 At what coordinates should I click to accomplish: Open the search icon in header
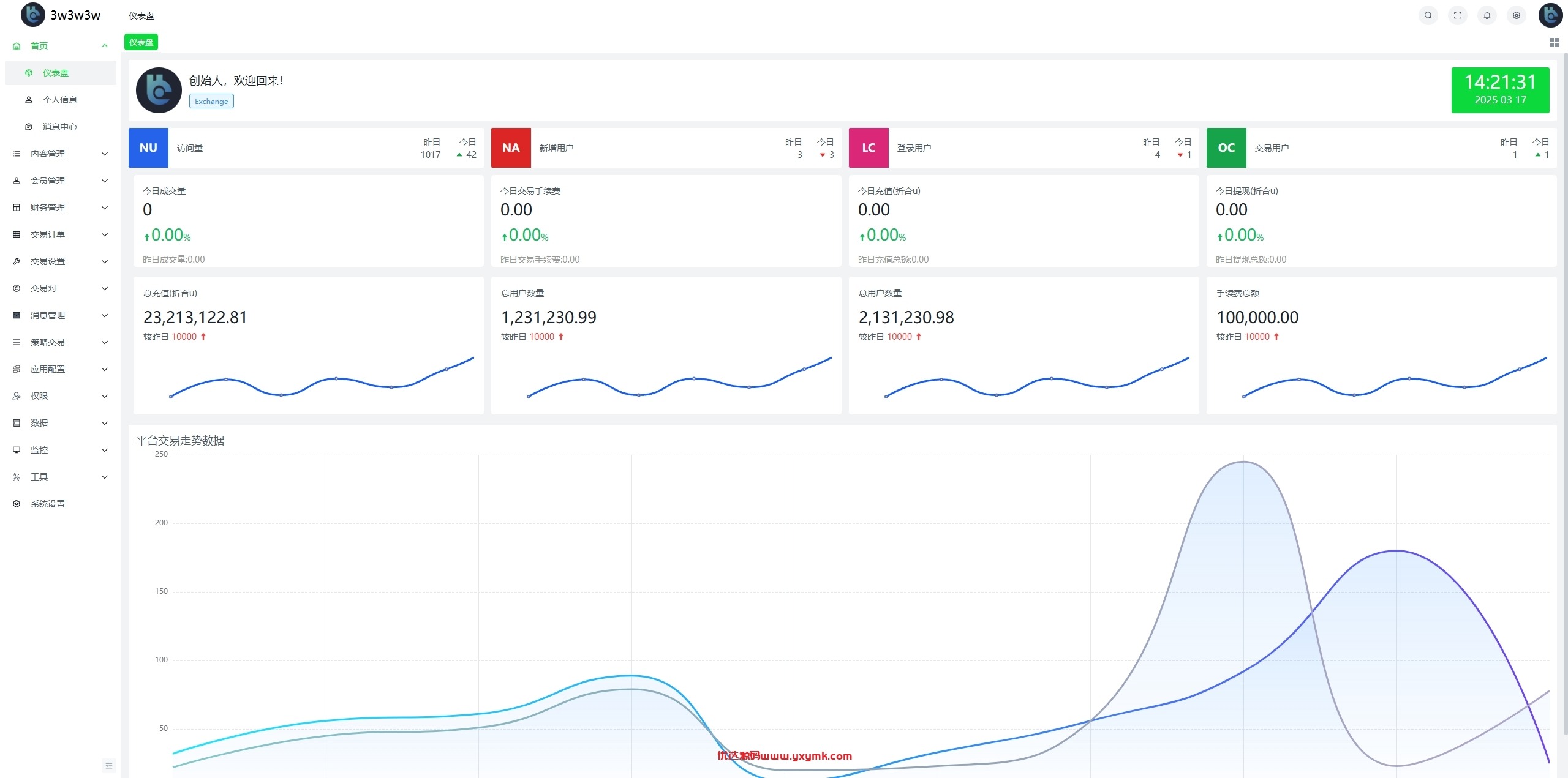click(x=1428, y=15)
